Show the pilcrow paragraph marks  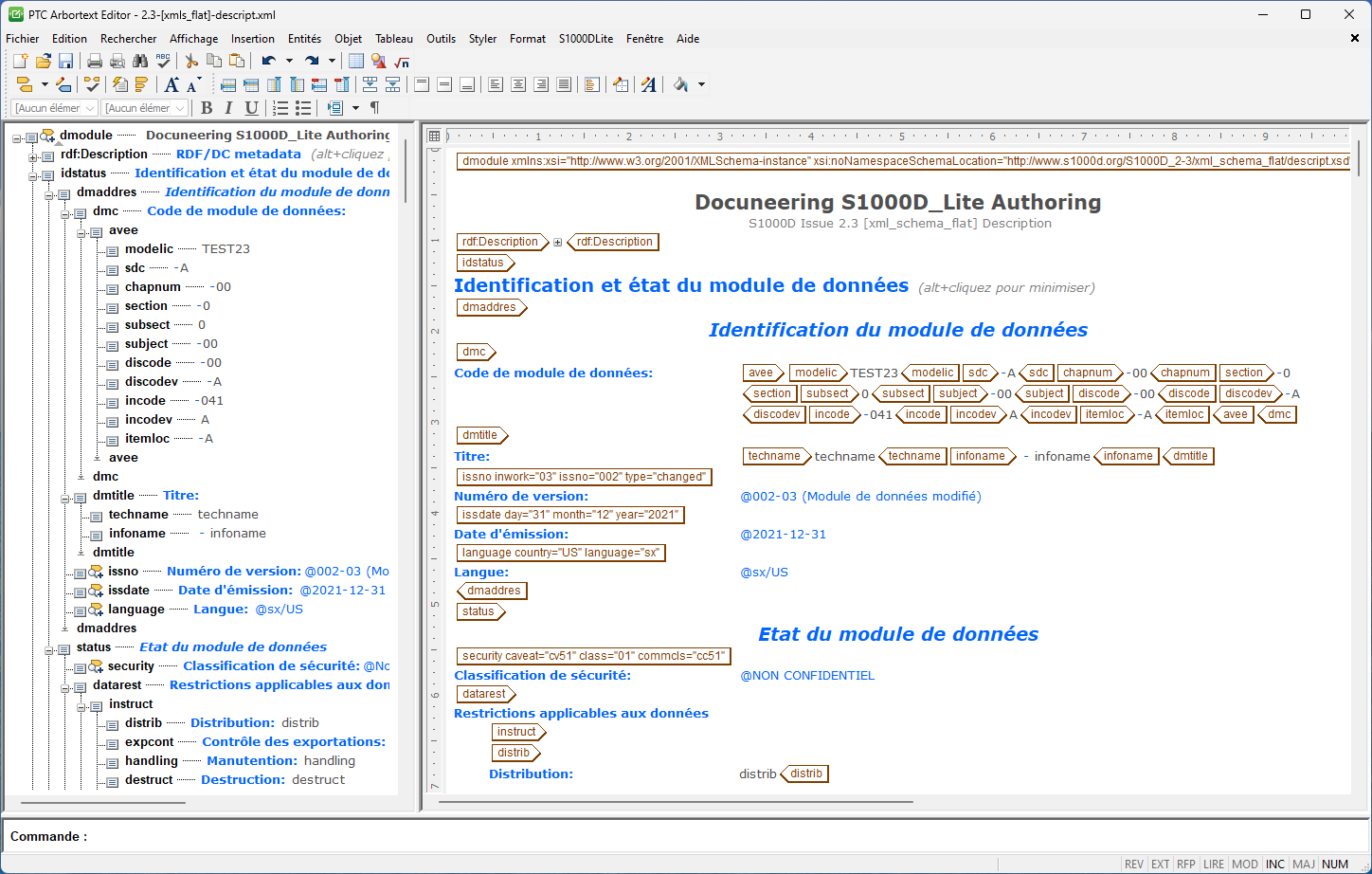click(375, 108)
